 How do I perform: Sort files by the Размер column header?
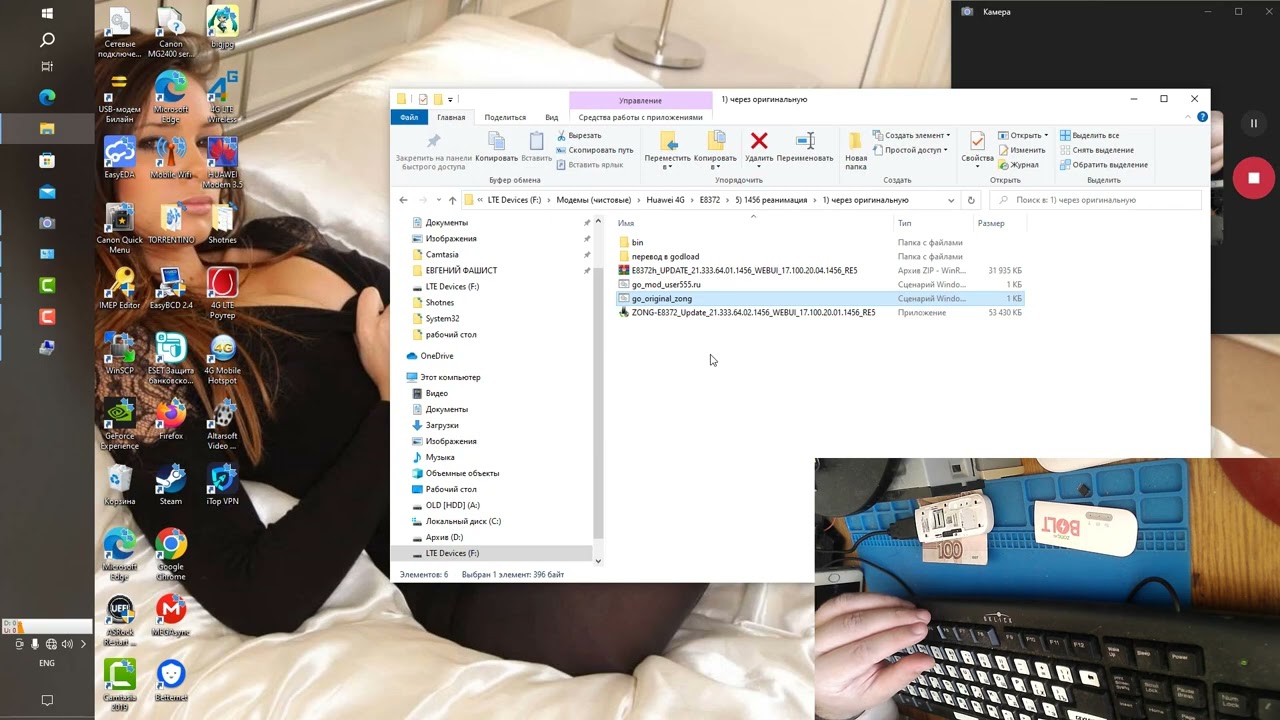(991, 223)
